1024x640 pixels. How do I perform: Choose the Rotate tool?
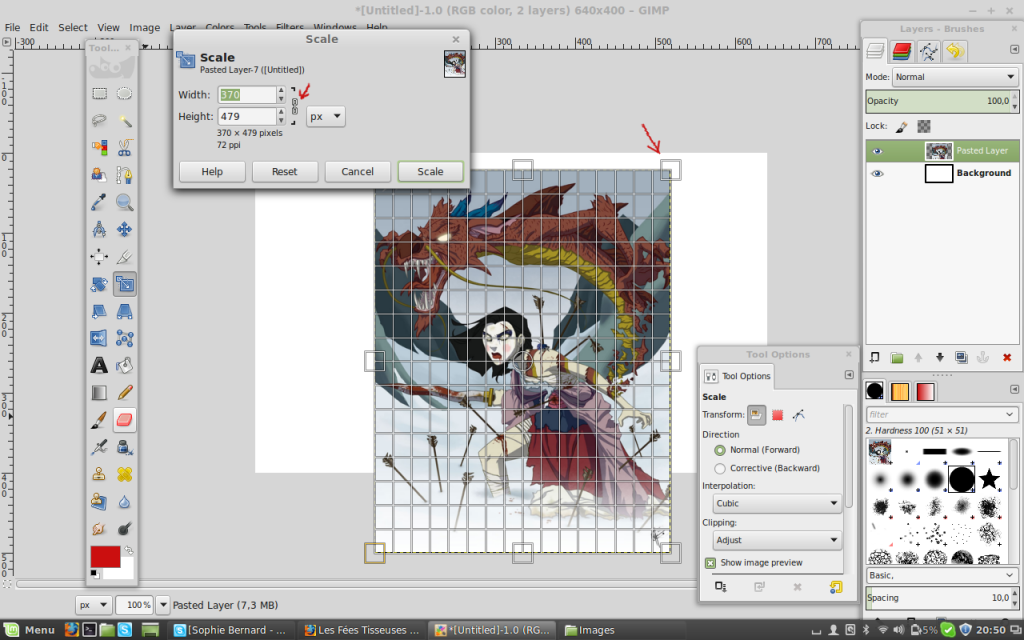pos(99,284)
